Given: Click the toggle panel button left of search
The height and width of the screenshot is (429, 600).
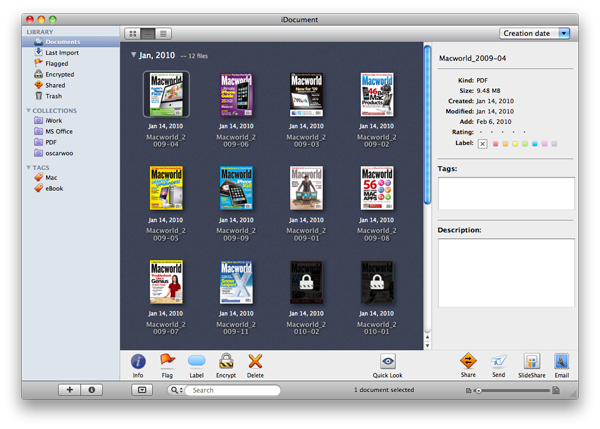Looking at the screenshot, I should 142,390.
